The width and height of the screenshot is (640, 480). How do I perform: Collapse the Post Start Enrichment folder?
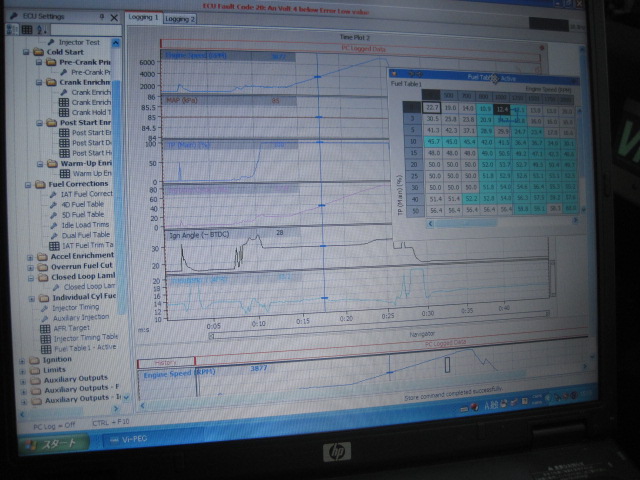tap(39, 123)
